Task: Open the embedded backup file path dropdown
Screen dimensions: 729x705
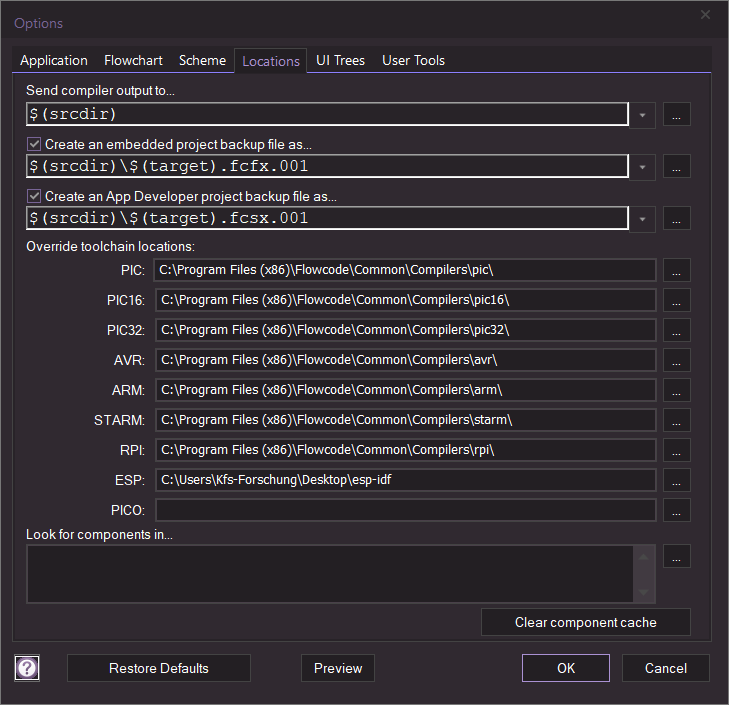Action: pyautogui.click(x=642, y=166)
